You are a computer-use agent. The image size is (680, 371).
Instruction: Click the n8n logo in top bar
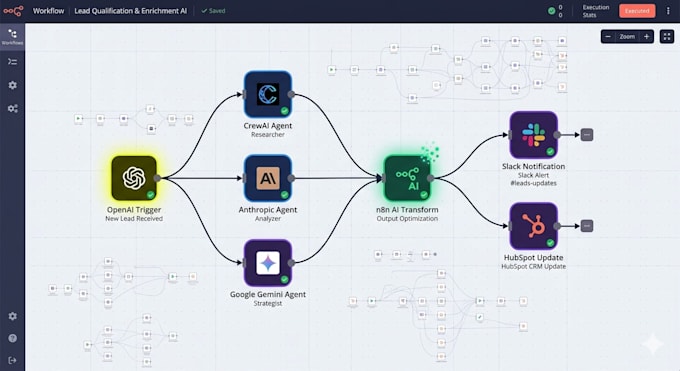pyautogui.click(x=13, y=11)
